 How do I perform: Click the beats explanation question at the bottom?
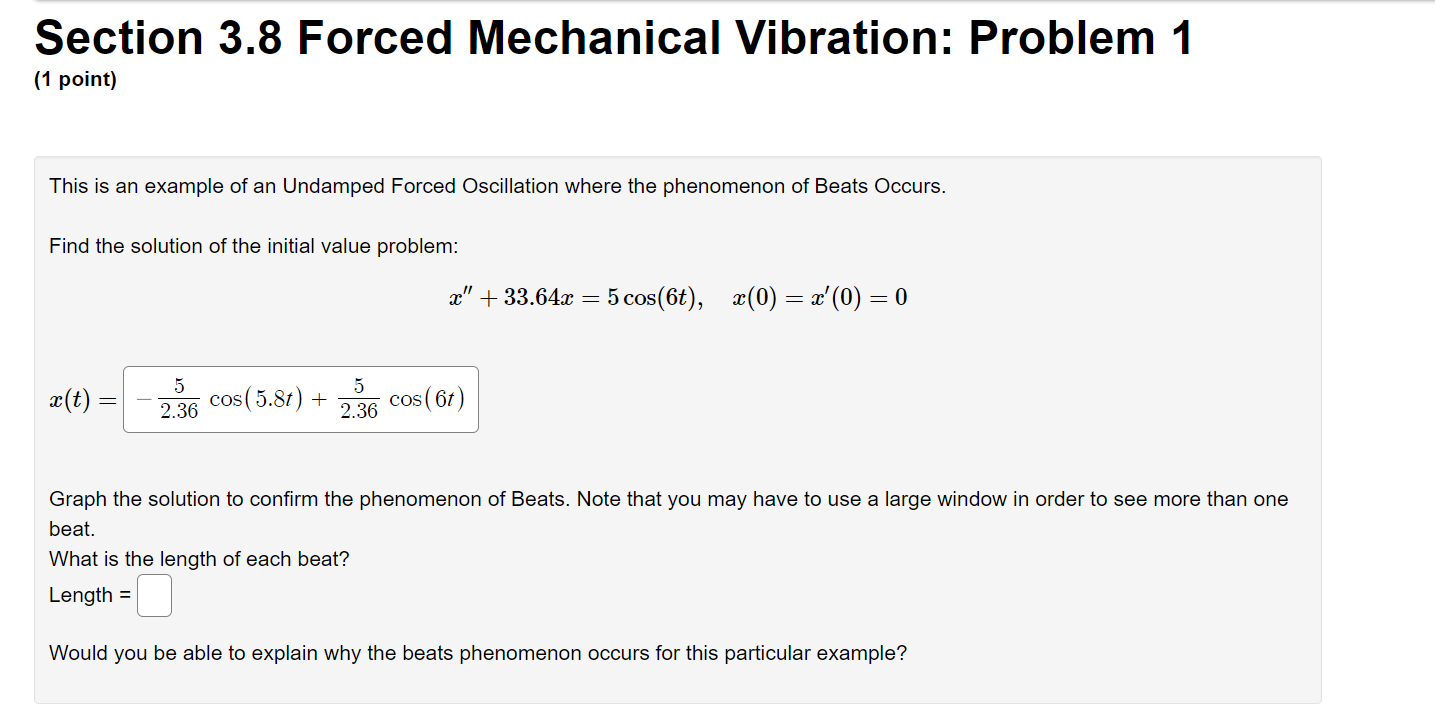(477, 652)
